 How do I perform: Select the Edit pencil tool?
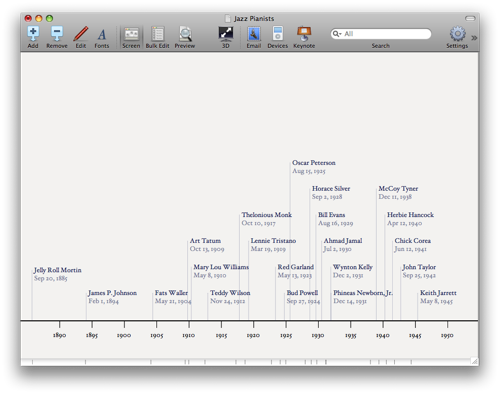(x=81, y=33)
